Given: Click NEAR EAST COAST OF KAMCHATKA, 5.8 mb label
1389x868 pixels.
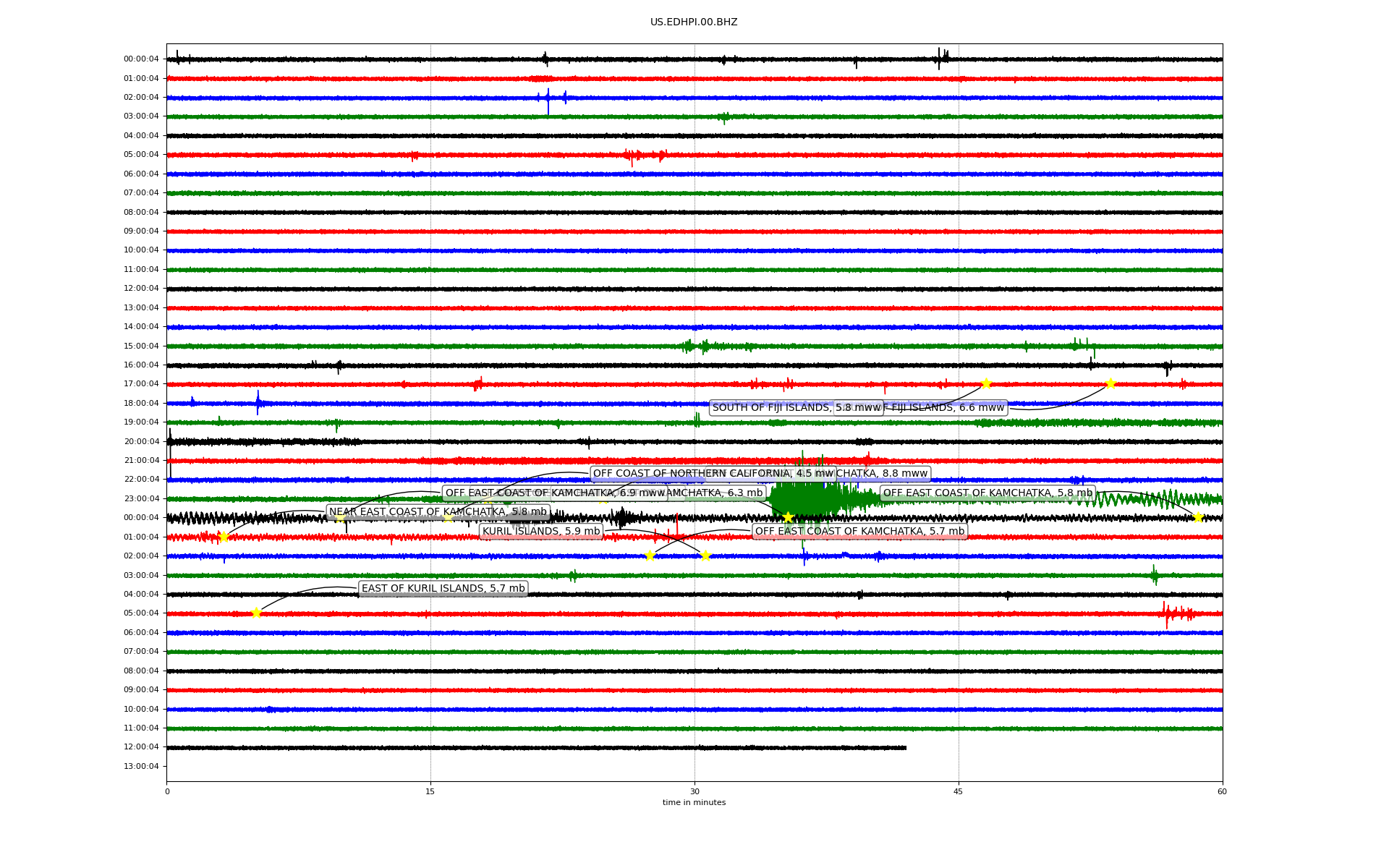Looking at the screenshot, I should [438, 512].
